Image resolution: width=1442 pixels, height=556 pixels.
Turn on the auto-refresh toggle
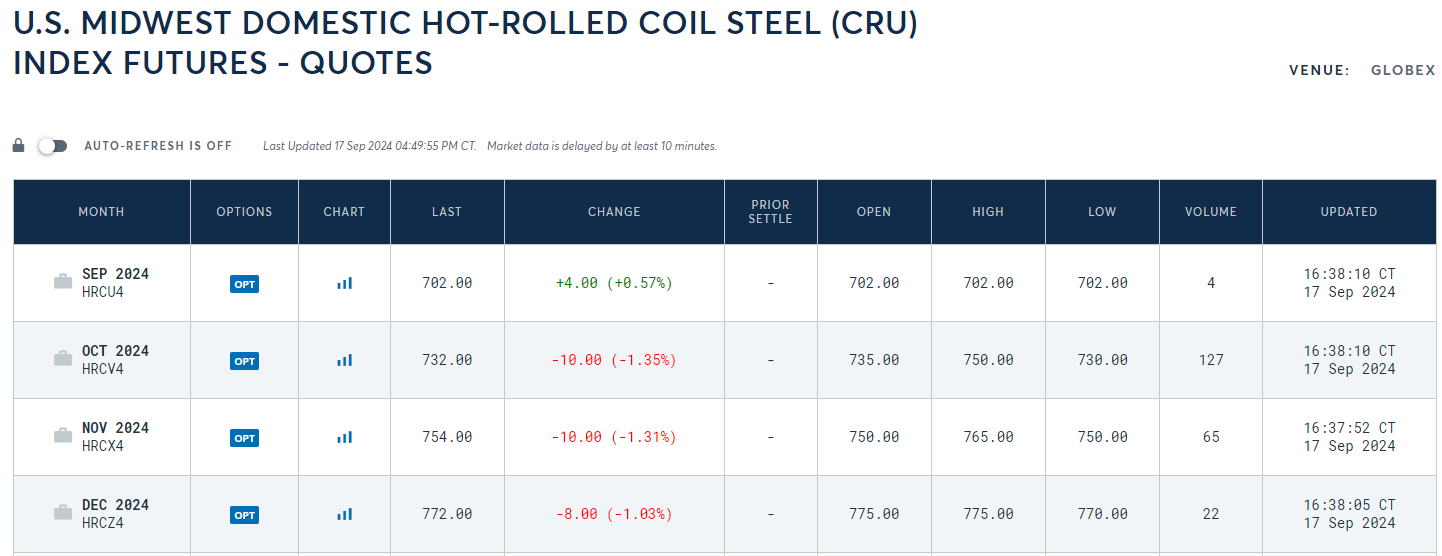pyautogui.click(x=52, y=146)
